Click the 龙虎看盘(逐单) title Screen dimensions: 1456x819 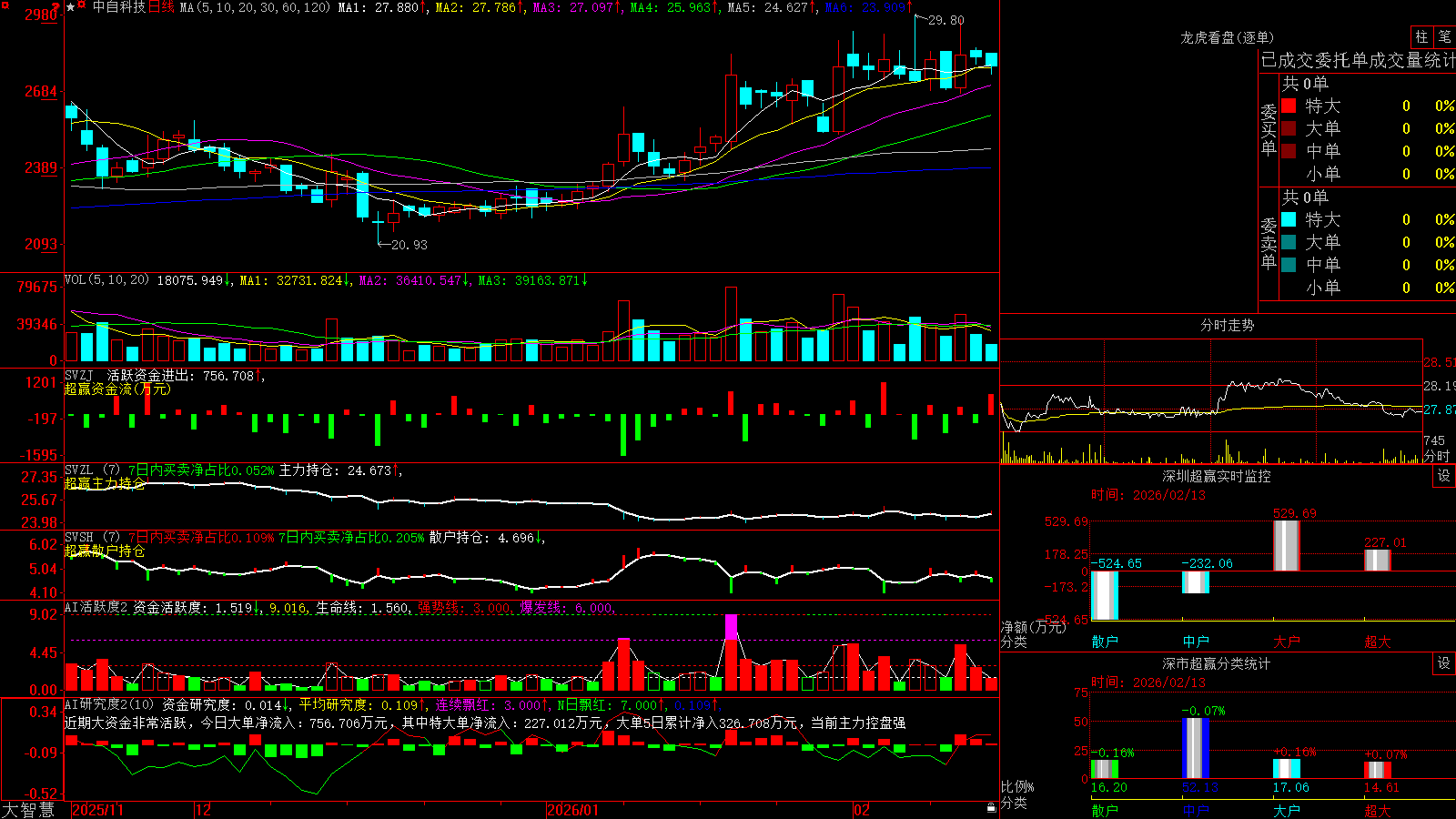(x=1228, y=37)
